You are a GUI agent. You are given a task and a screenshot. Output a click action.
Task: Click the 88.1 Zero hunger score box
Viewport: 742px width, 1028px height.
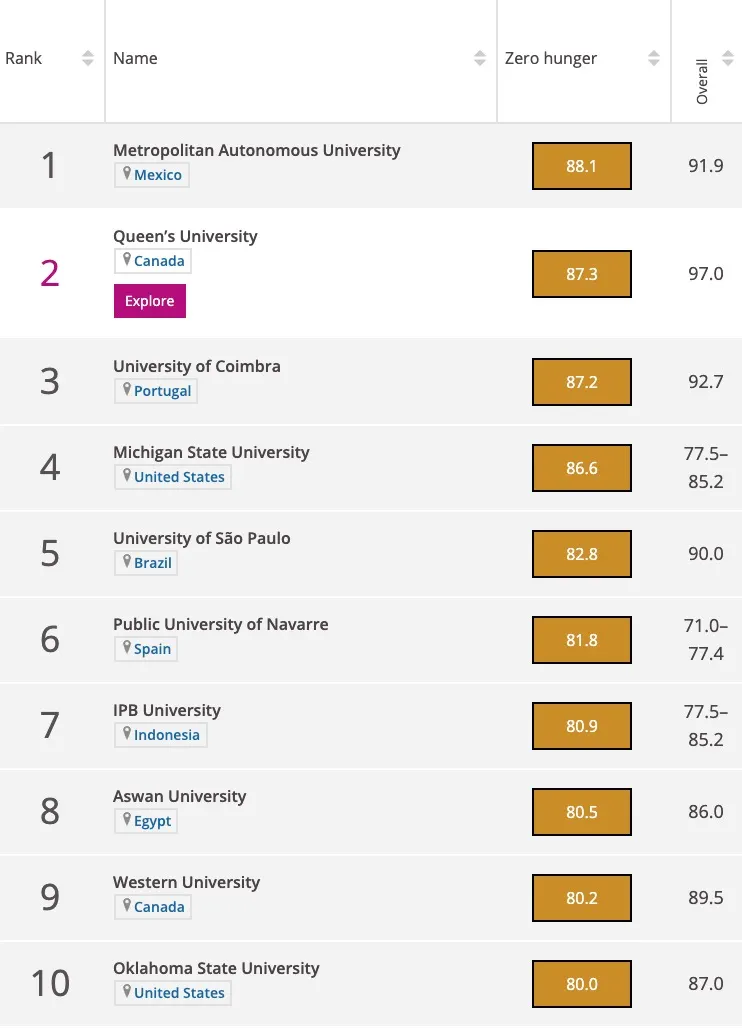click(x=581, y=166)
